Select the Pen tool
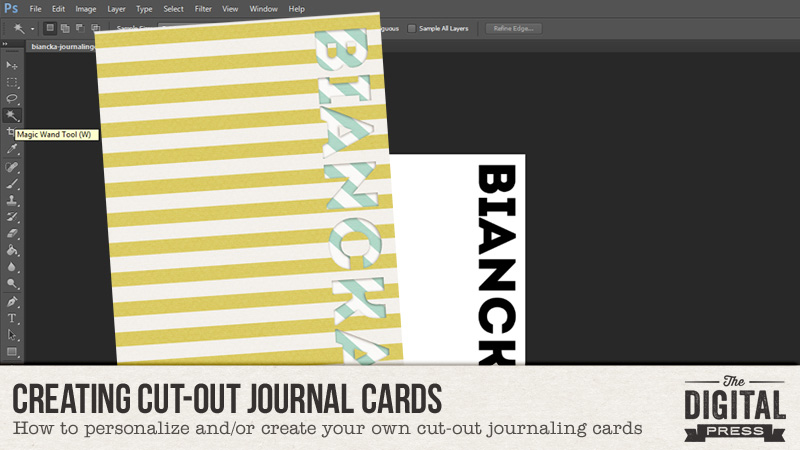Screen dimensions: 800x450 tap(12, 301)
